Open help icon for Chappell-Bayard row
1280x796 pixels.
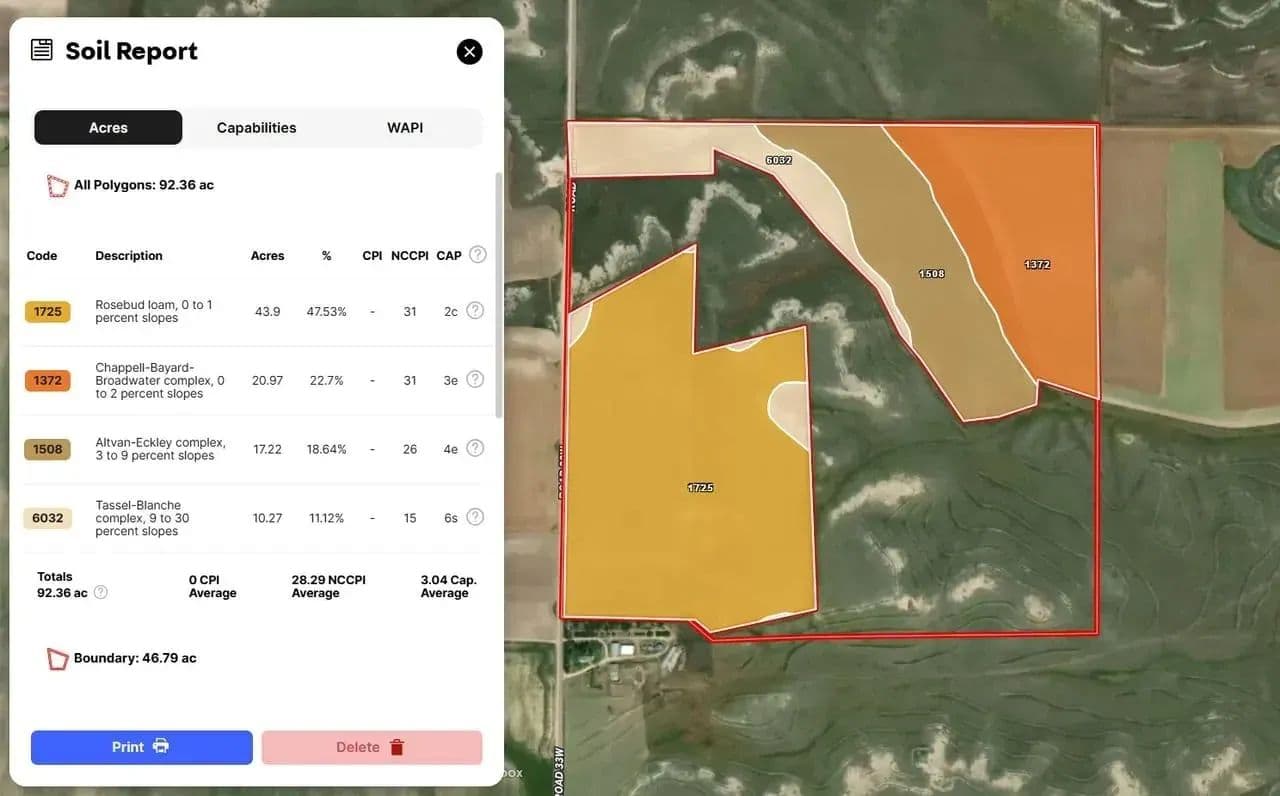pos(475,380)
